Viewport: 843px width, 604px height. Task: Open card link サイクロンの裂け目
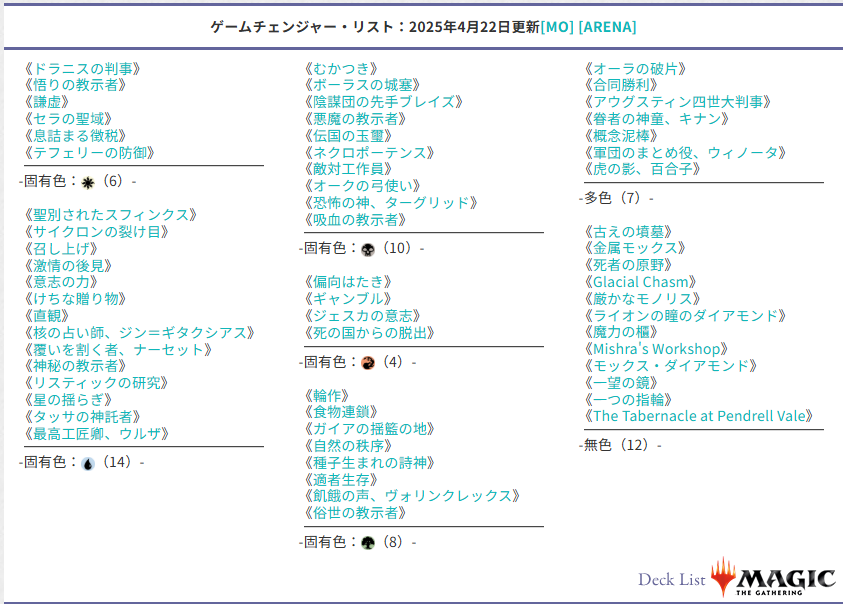(97, 232)
